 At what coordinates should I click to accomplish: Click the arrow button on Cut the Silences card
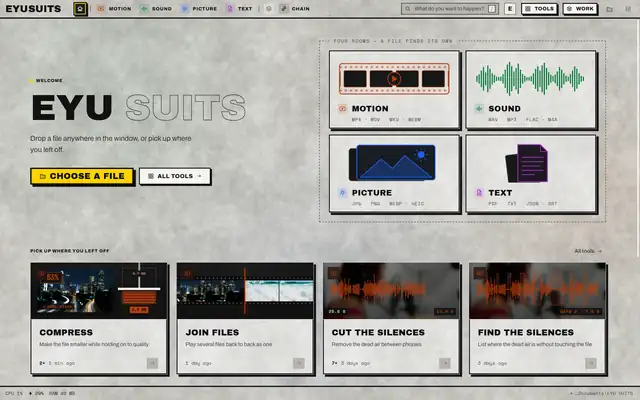click(x=445, y=363)
